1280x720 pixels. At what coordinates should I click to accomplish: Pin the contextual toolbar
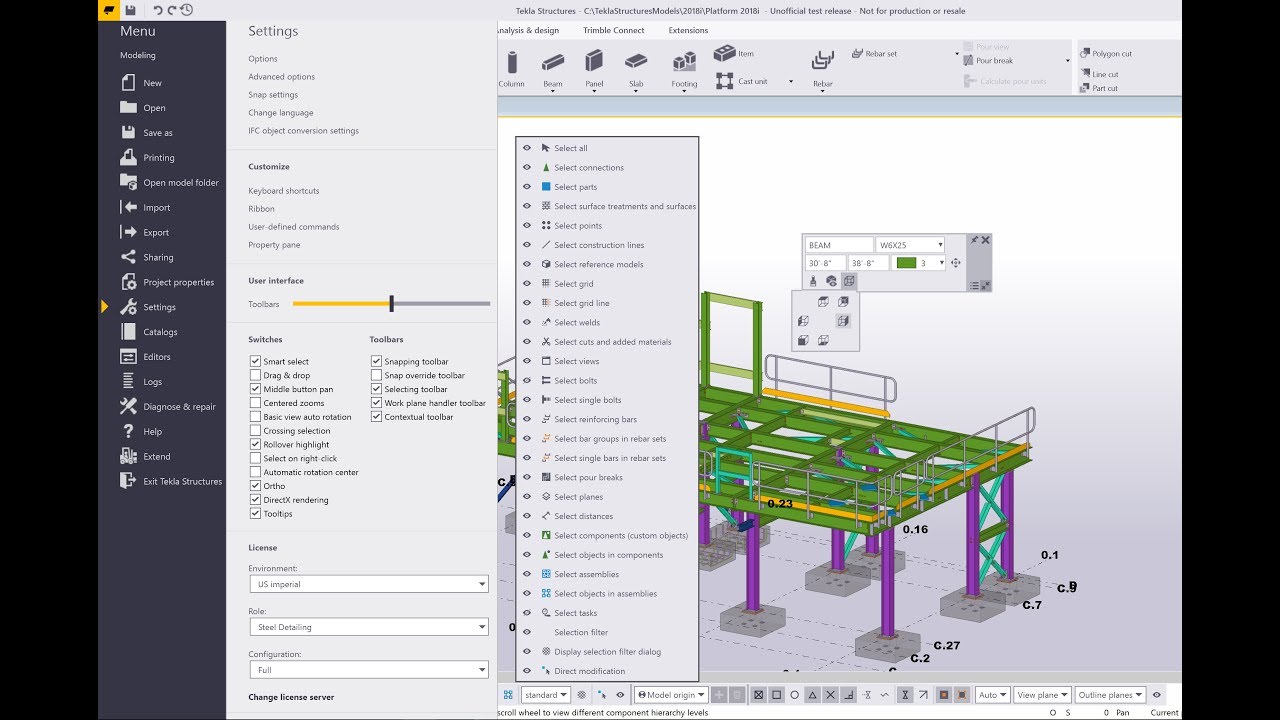973,240
